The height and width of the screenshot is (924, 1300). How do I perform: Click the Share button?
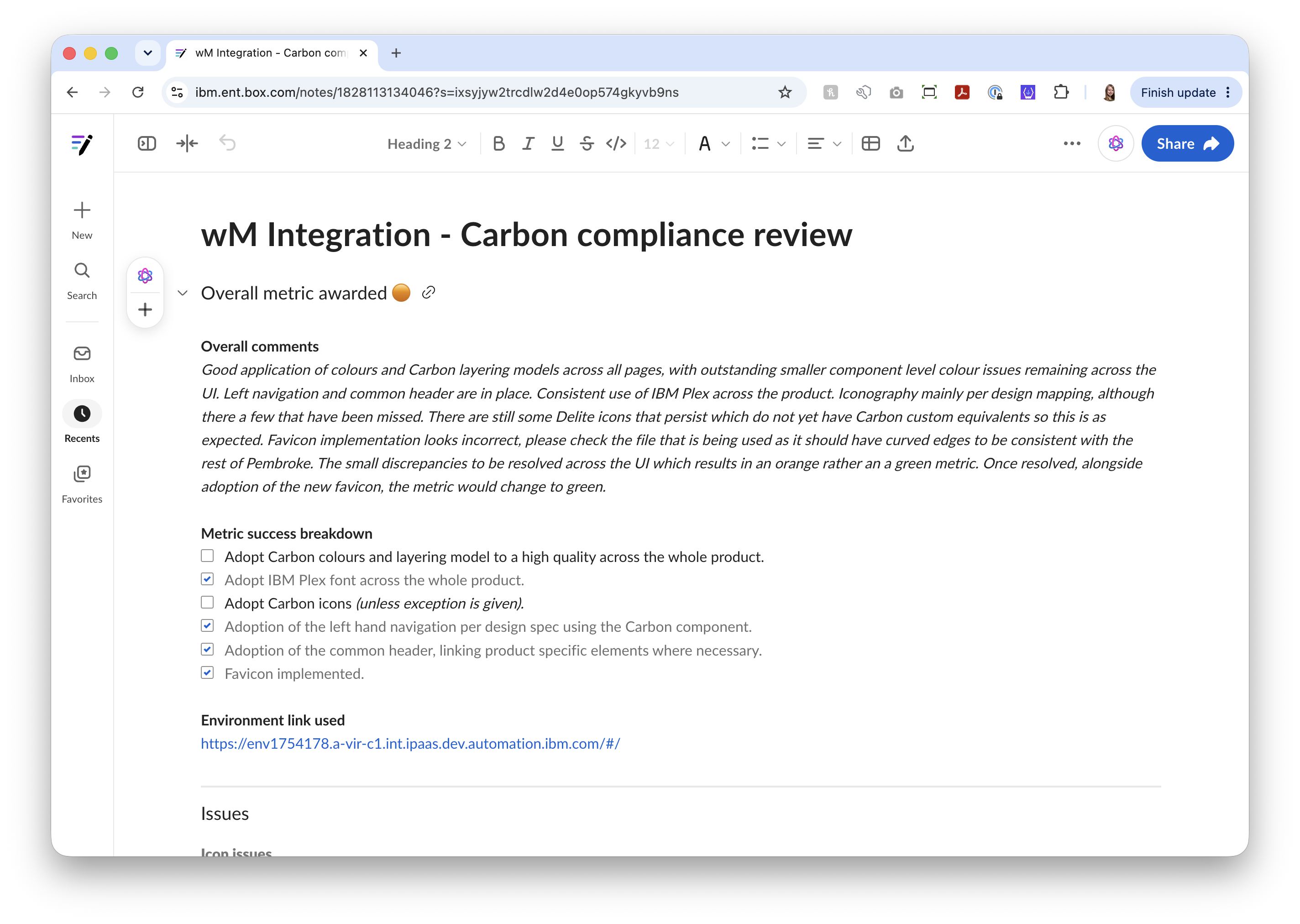(x=1187, y=143)
